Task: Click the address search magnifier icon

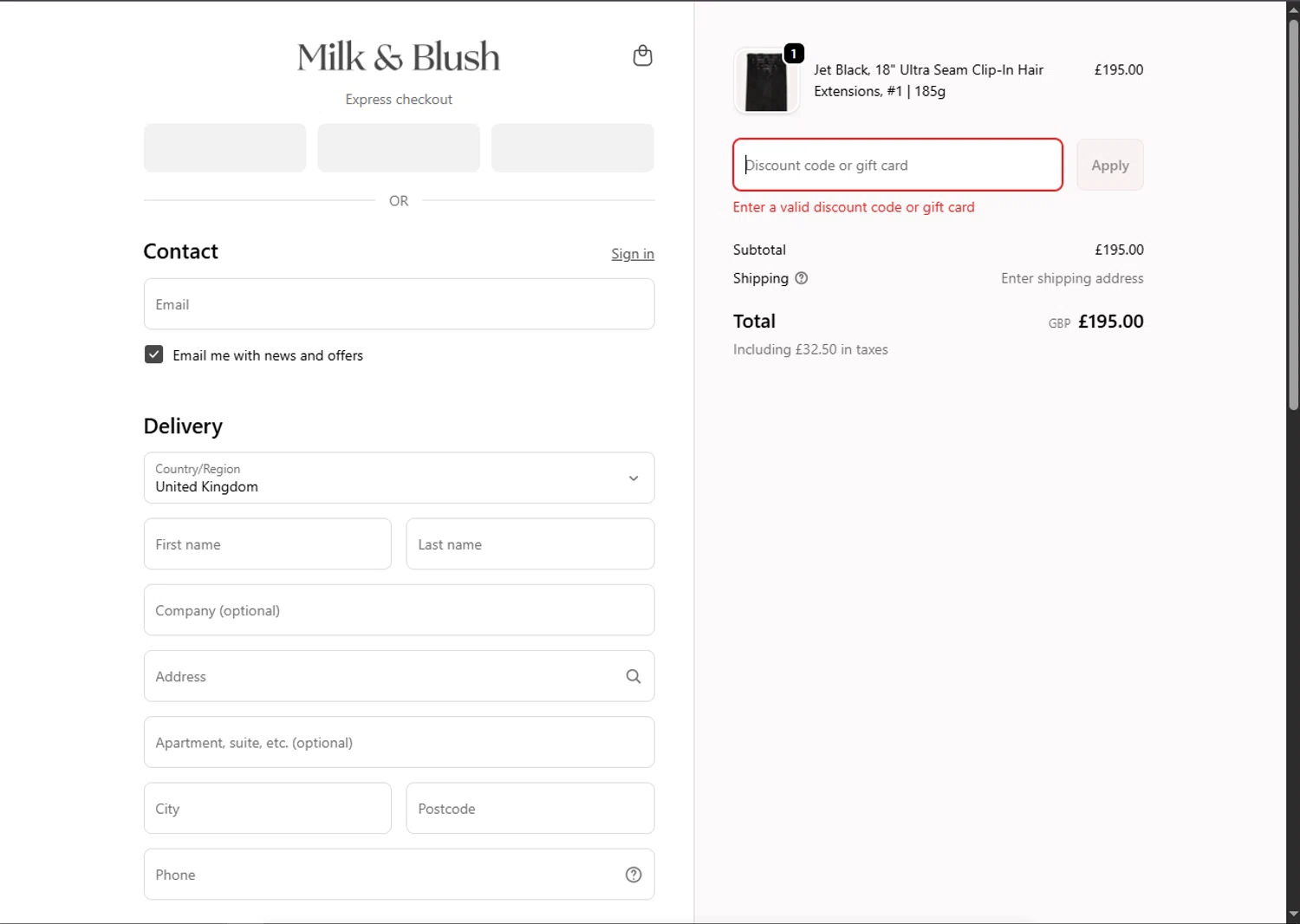Action: [x=634, y=676]
